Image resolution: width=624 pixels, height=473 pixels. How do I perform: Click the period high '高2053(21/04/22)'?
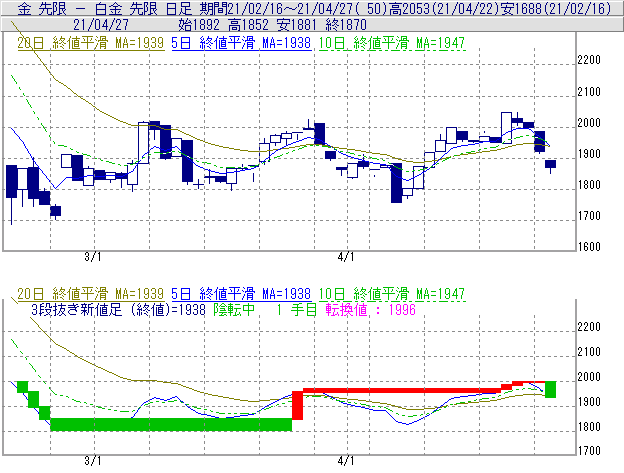point(444,8)
